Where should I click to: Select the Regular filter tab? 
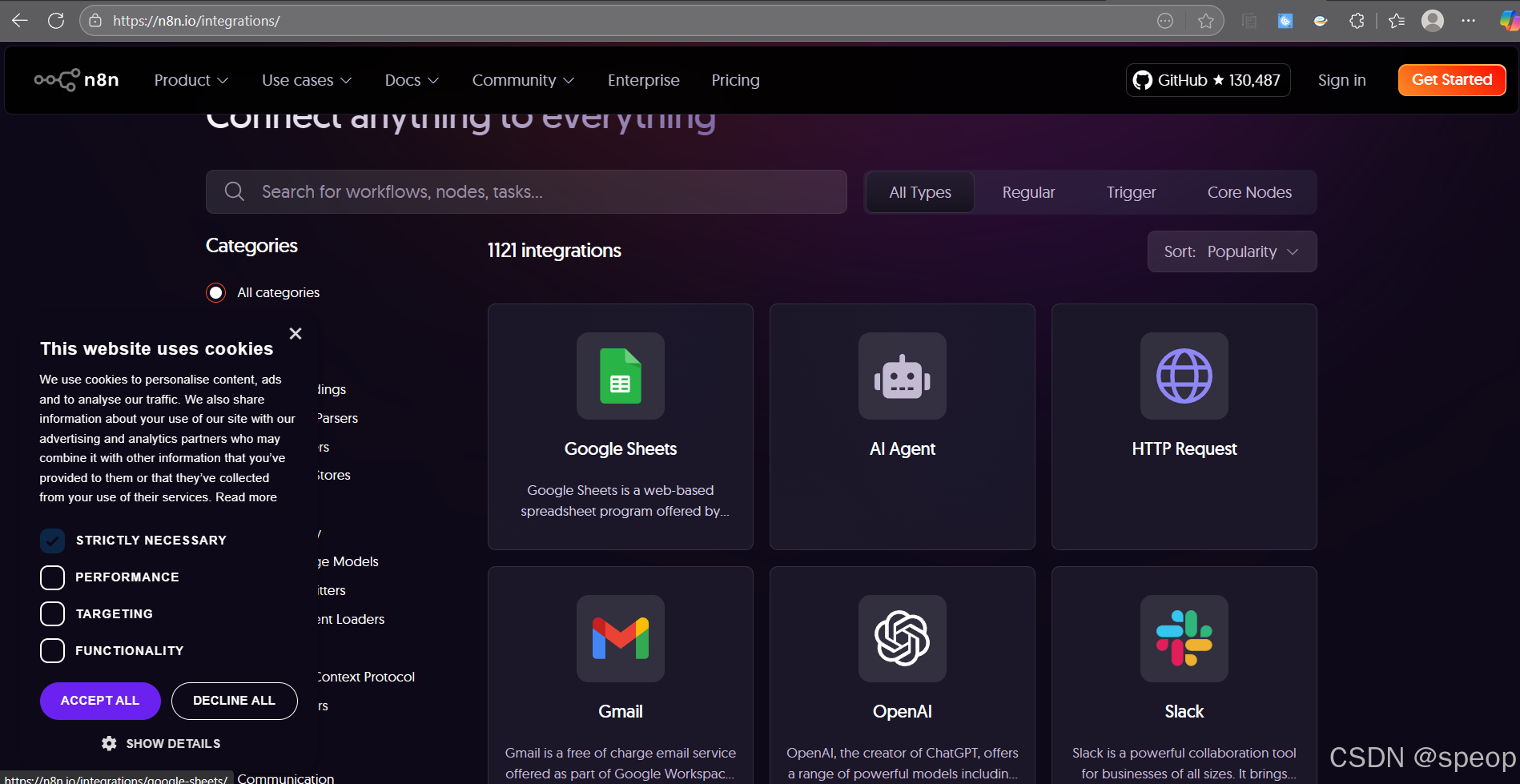click(1028, 192)
